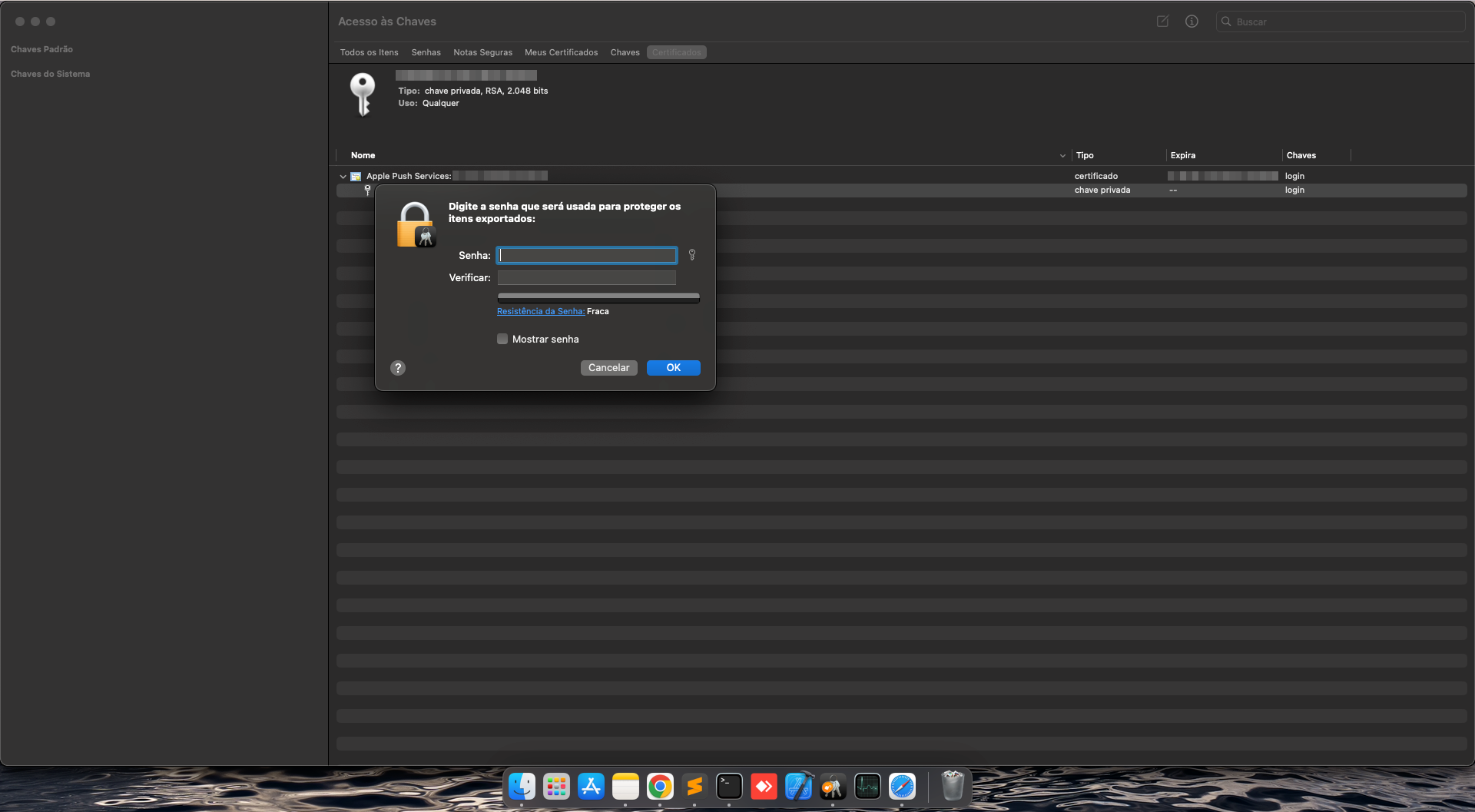Screen dimensions: 1475x812
Task: Confirm the export password with OK
Action: pyautogui.click(x=674, y=368)
